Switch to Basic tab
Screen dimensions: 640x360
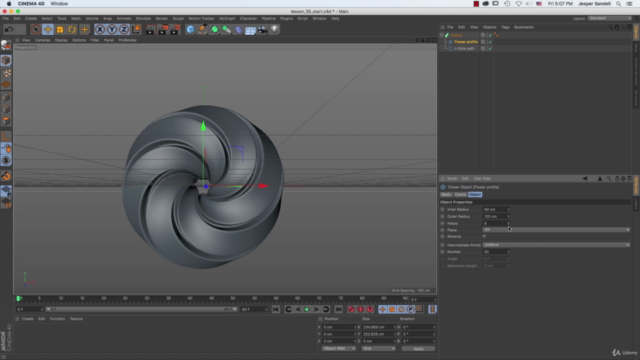click(446, 195)
